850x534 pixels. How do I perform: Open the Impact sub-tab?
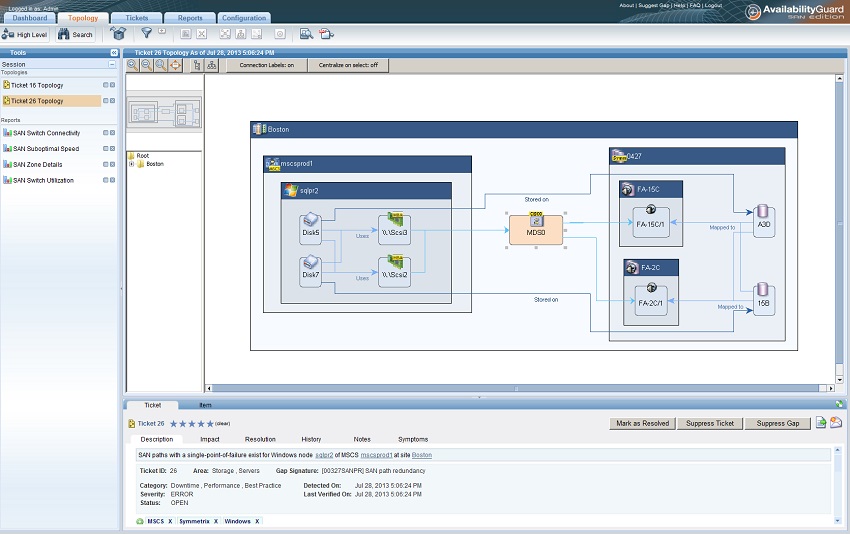[x=210, y=439]
